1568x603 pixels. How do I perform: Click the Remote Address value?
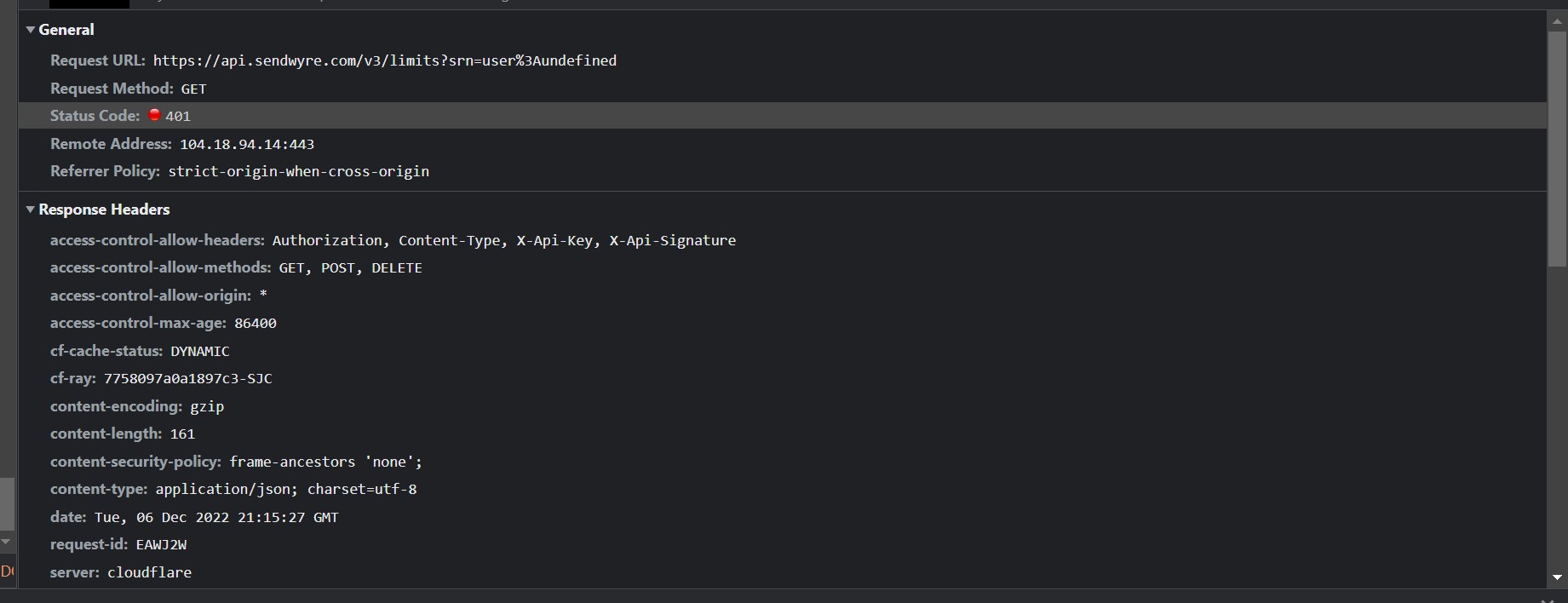tap(247, 143)
